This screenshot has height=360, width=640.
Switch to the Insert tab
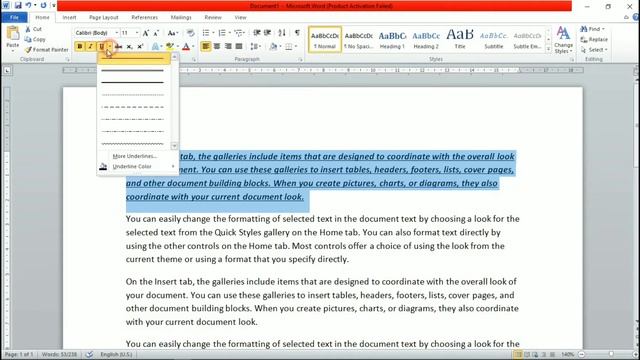69,17
